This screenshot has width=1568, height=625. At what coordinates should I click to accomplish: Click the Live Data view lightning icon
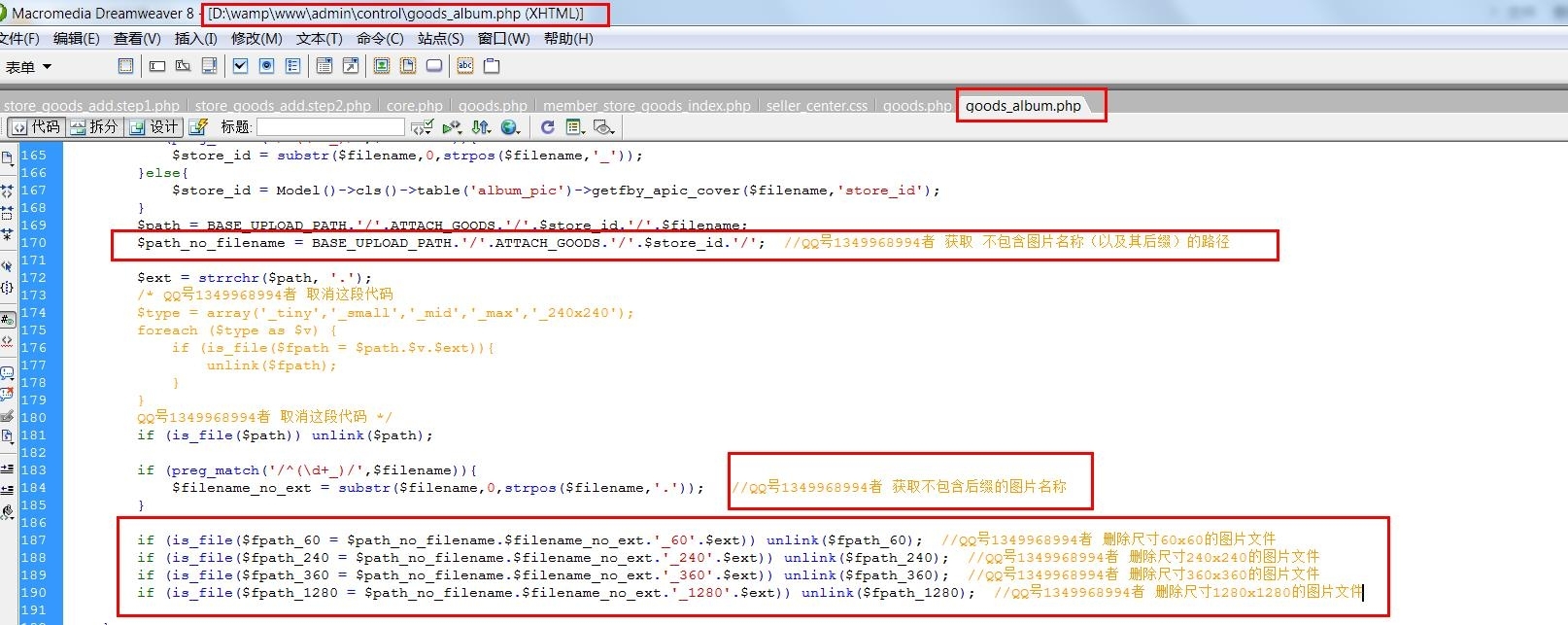[x=198, y=126]
